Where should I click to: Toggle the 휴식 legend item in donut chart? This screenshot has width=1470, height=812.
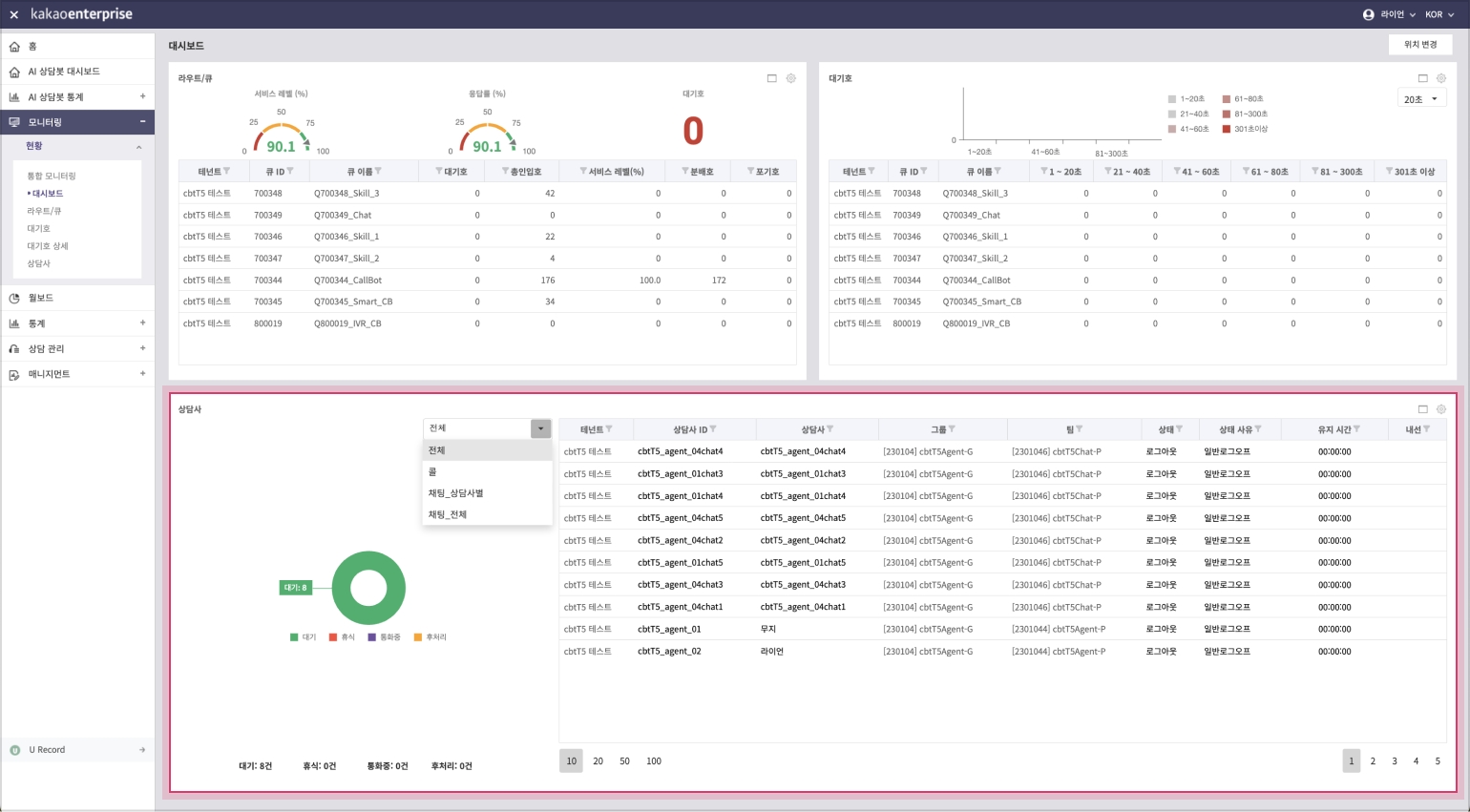coord(341,636)
